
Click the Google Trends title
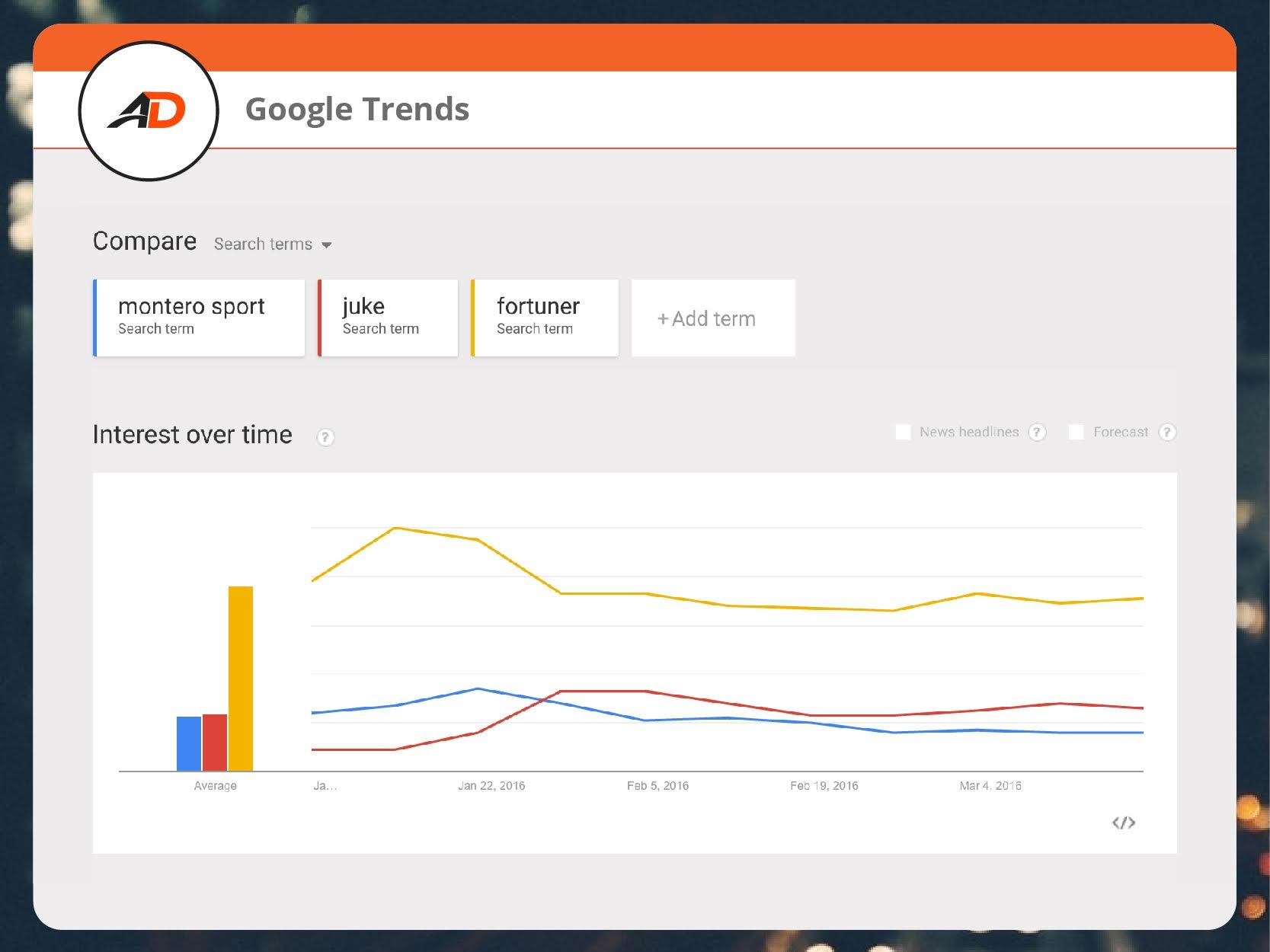click(357, 109)
